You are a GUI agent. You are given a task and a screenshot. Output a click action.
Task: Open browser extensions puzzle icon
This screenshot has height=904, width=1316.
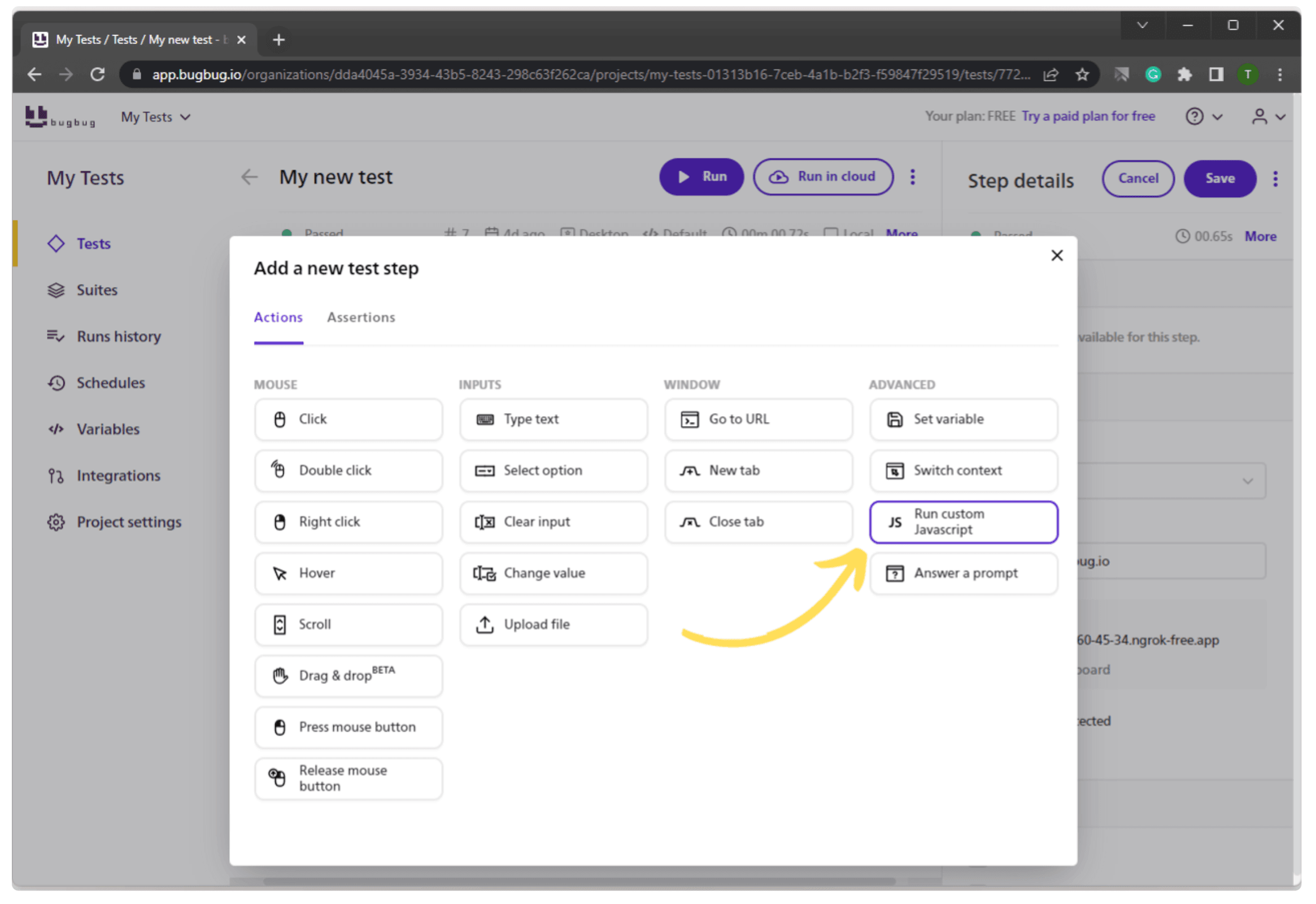click(1184, 75)
